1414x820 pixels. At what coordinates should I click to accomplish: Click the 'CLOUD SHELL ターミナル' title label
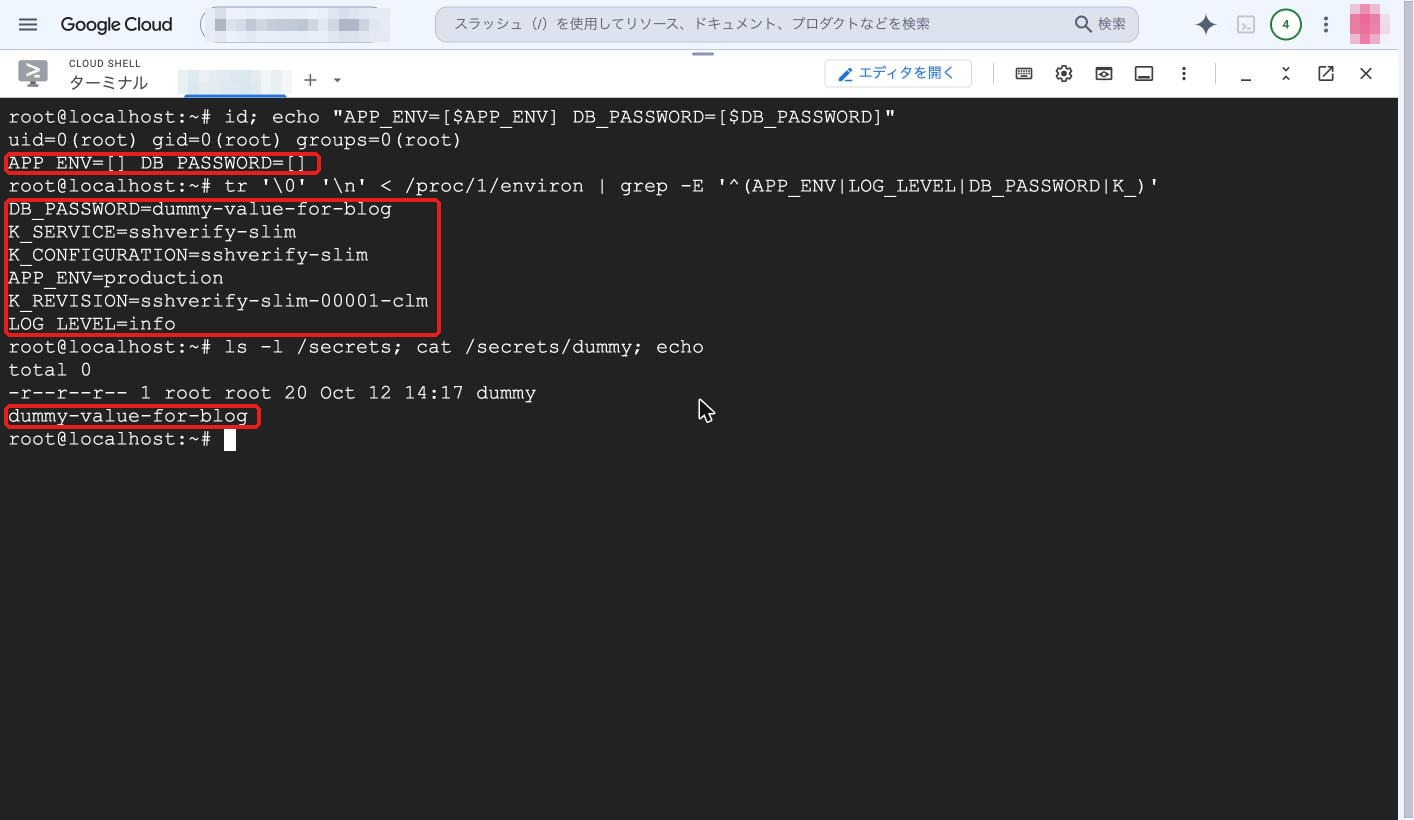[108, 74]
